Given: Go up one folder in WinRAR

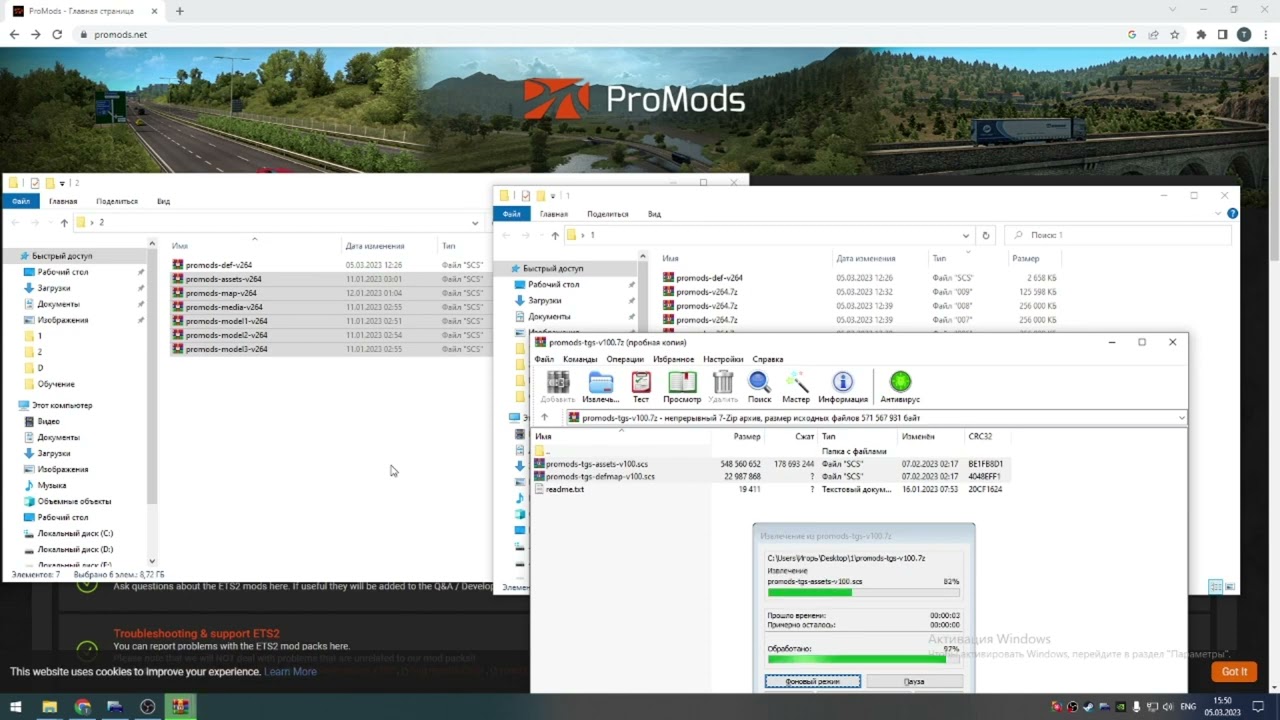Looking at the screenshot, I should (544, 418).
